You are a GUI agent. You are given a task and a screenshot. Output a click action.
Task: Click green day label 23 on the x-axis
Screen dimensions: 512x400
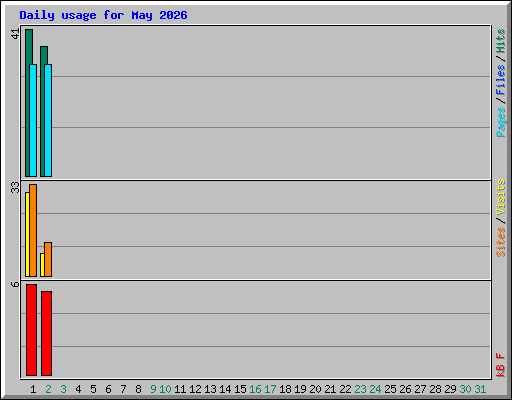pyautogui.click(x=360, y=389)
